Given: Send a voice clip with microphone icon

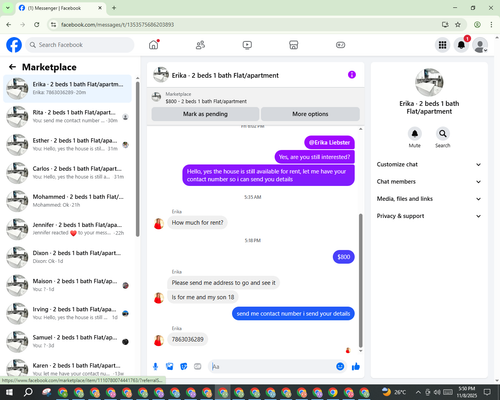Looking at the screenshot, I should pos(155,367).
